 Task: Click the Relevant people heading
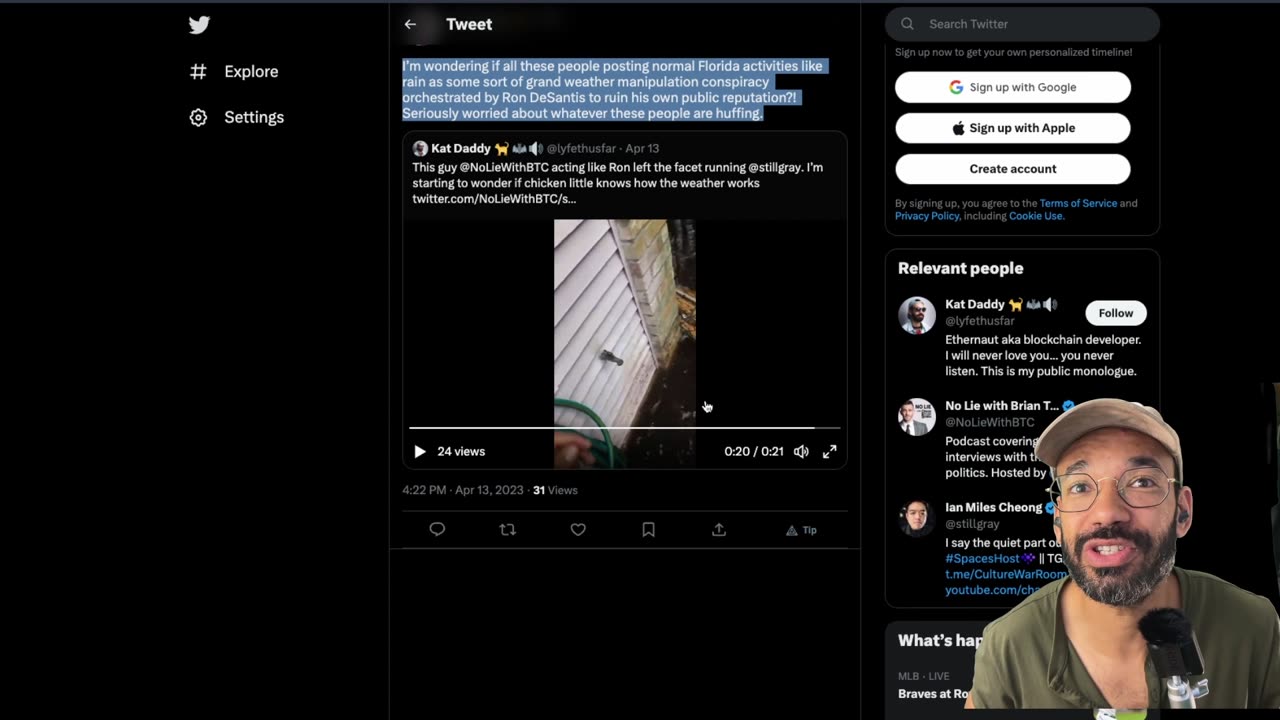(x=960, y=268)
